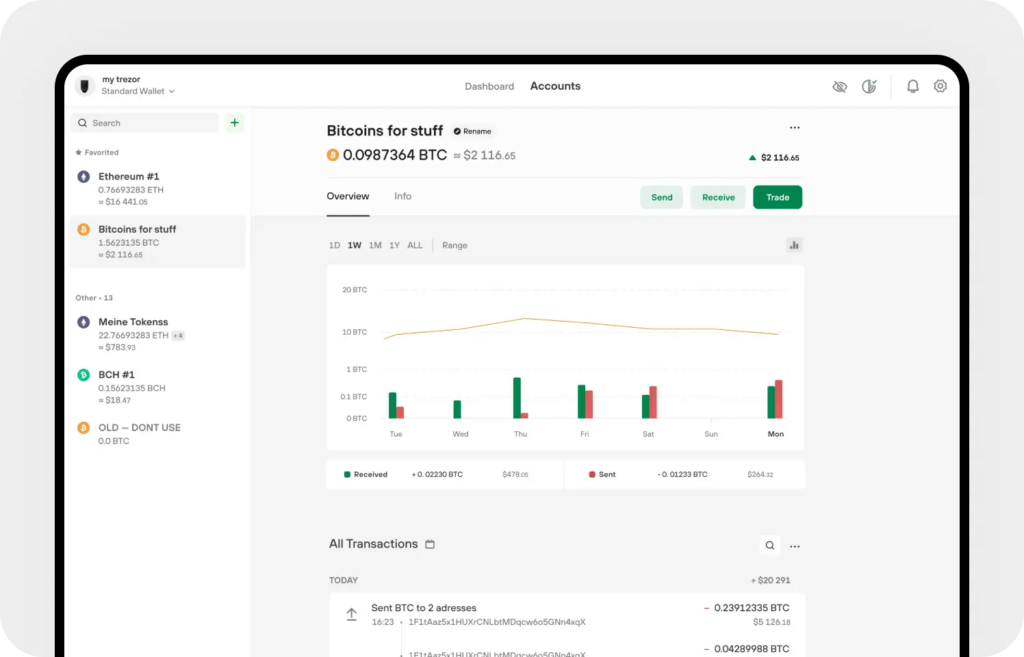The height and width of the screenshot is (657, 1024).
Task: Enable discreet mode with the crossed-eye icon
Action: (840, 86)
